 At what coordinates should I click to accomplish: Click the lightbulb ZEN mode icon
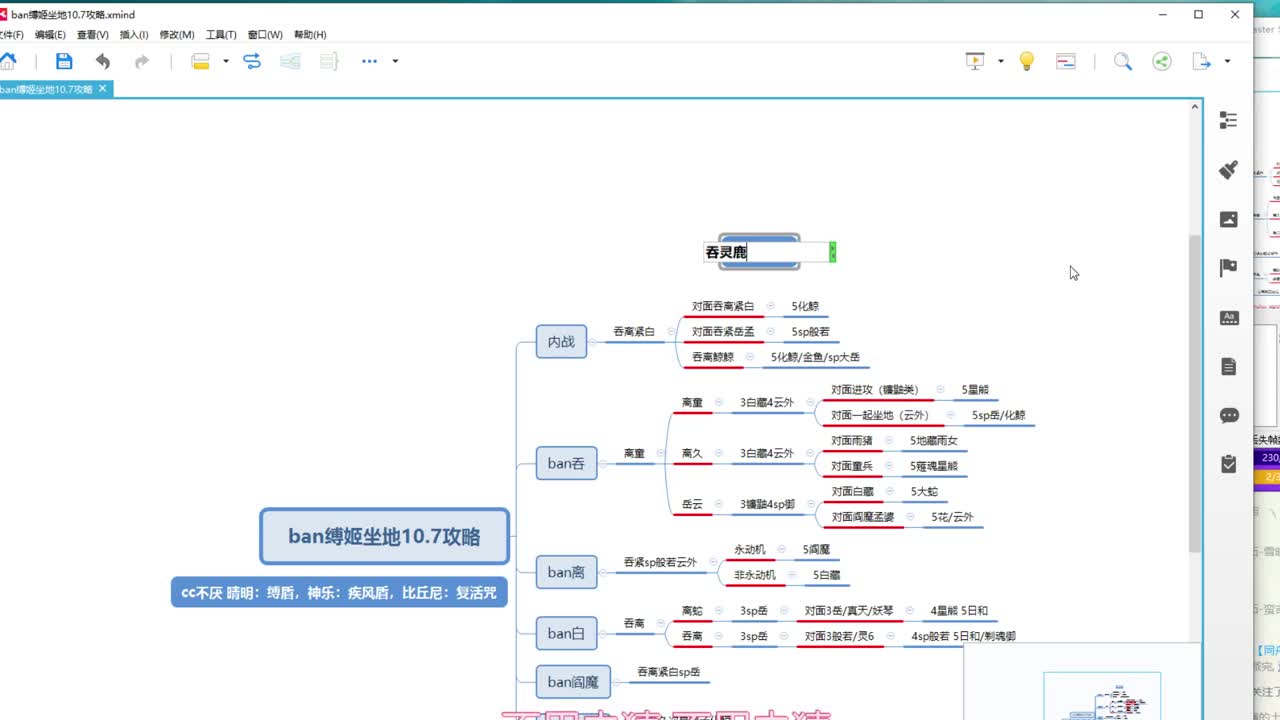[1026, 61]
